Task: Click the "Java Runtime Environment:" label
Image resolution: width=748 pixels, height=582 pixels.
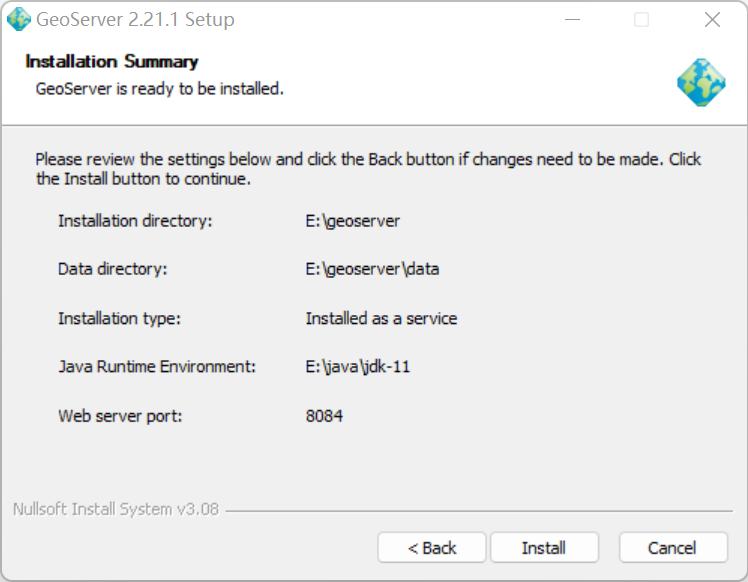Action: point(157,367)
